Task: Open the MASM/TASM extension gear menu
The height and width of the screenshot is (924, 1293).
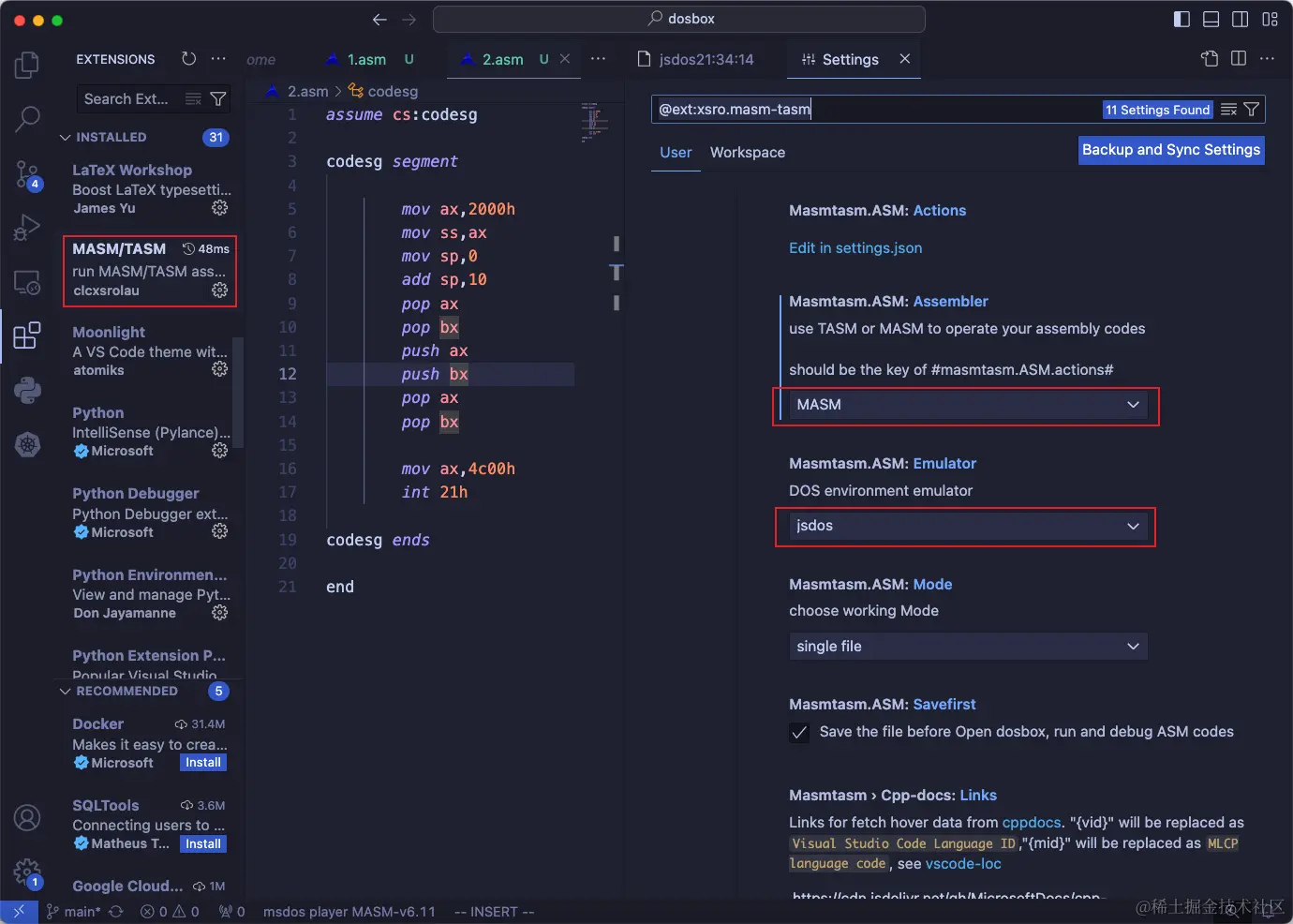Action: pyautogui.click(x=219, y=291)
